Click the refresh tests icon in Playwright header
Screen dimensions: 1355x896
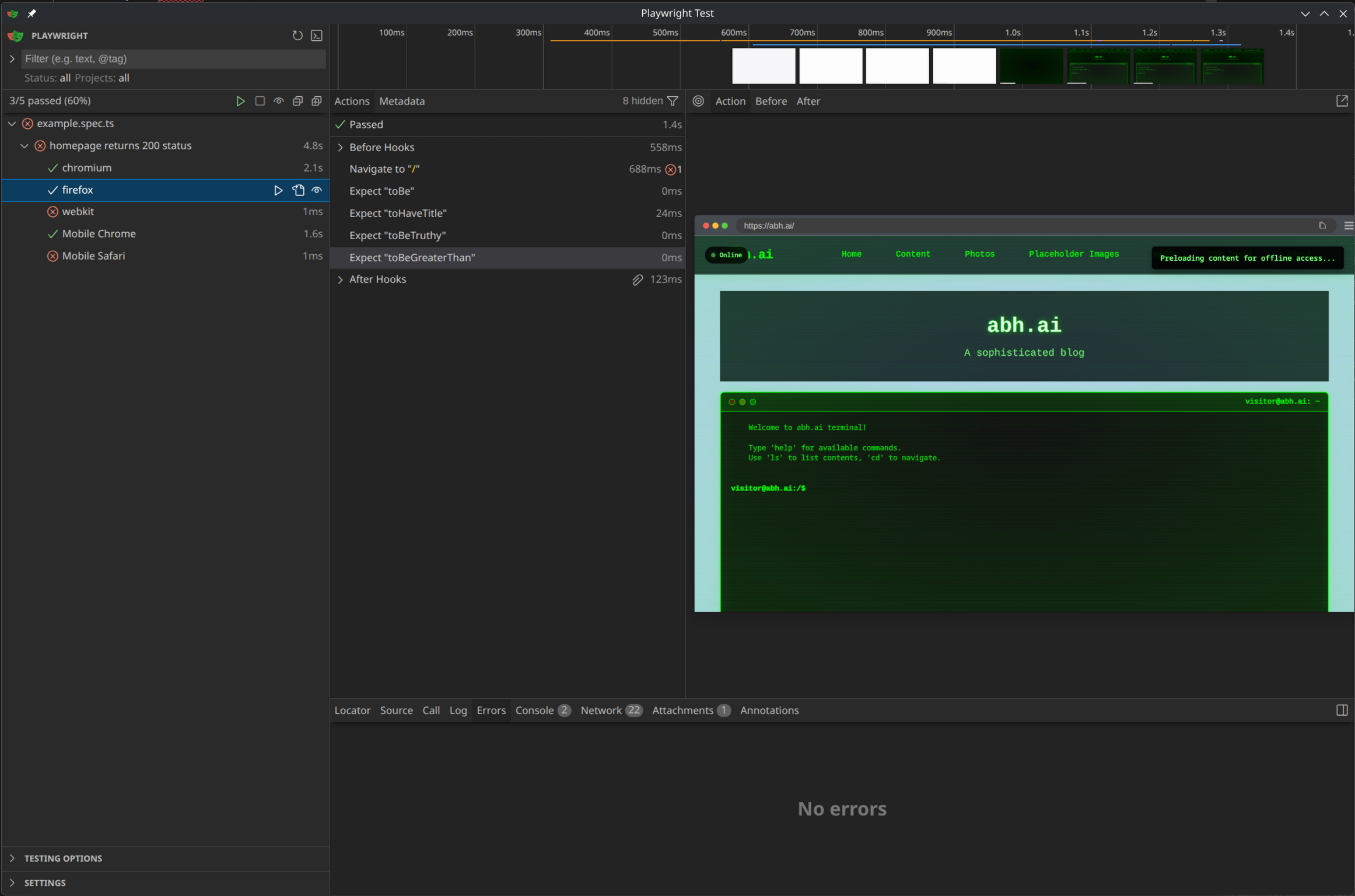[x=297, y=36]
